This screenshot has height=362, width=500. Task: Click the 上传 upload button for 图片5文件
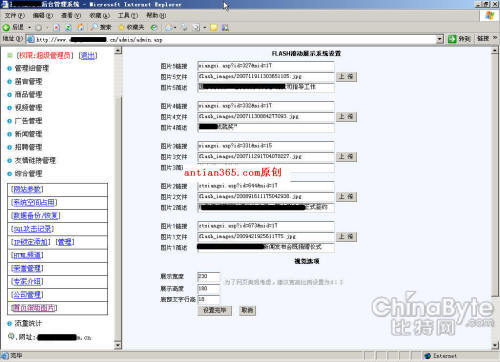(346, 77)
